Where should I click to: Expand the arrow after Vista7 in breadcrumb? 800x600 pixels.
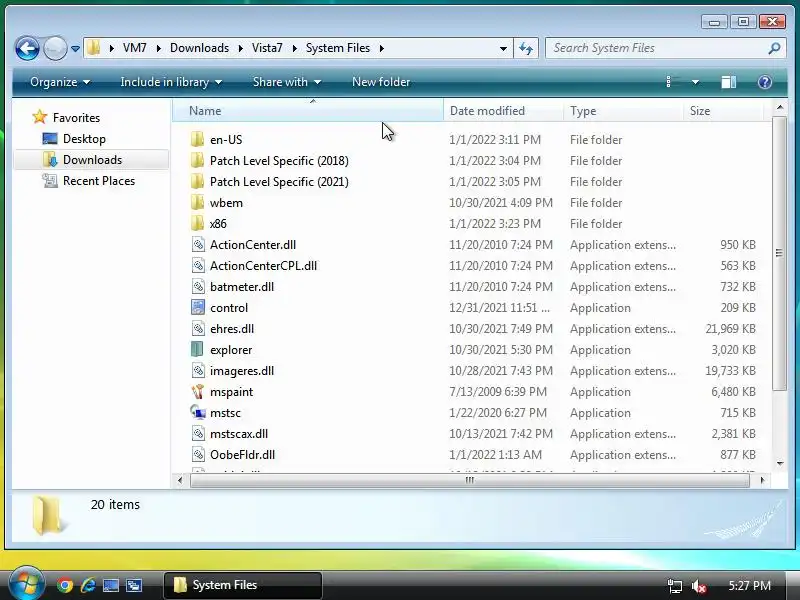click(x=294, y=48)
